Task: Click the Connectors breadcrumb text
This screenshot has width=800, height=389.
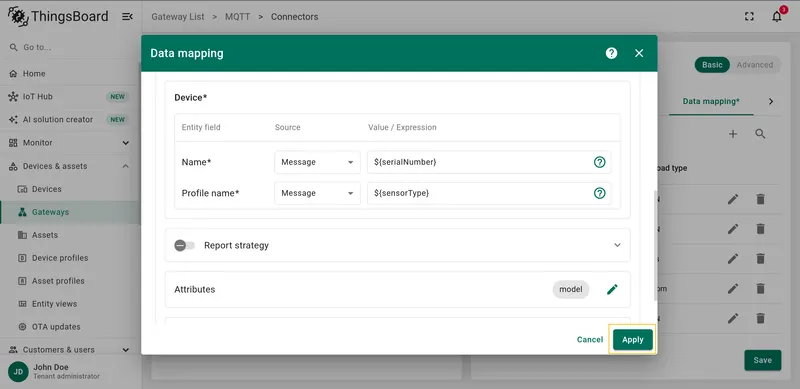Action: pyautogui.click(x=294, y=17)
